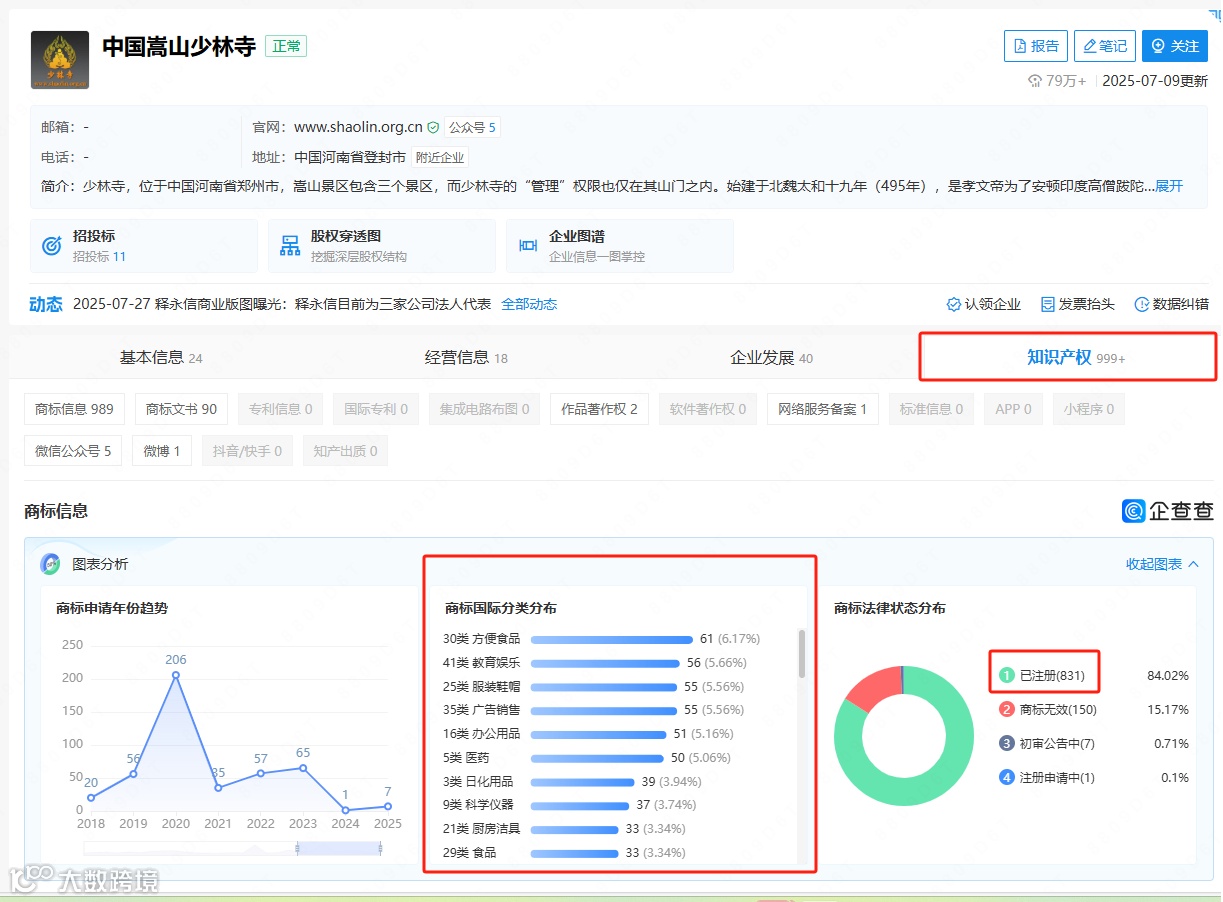Switch to the 基本信息 tab

161,358
